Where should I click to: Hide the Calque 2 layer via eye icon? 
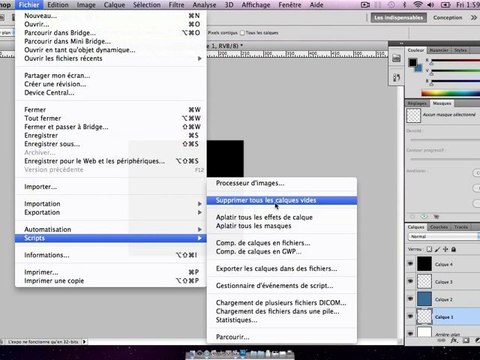(410, 299)
